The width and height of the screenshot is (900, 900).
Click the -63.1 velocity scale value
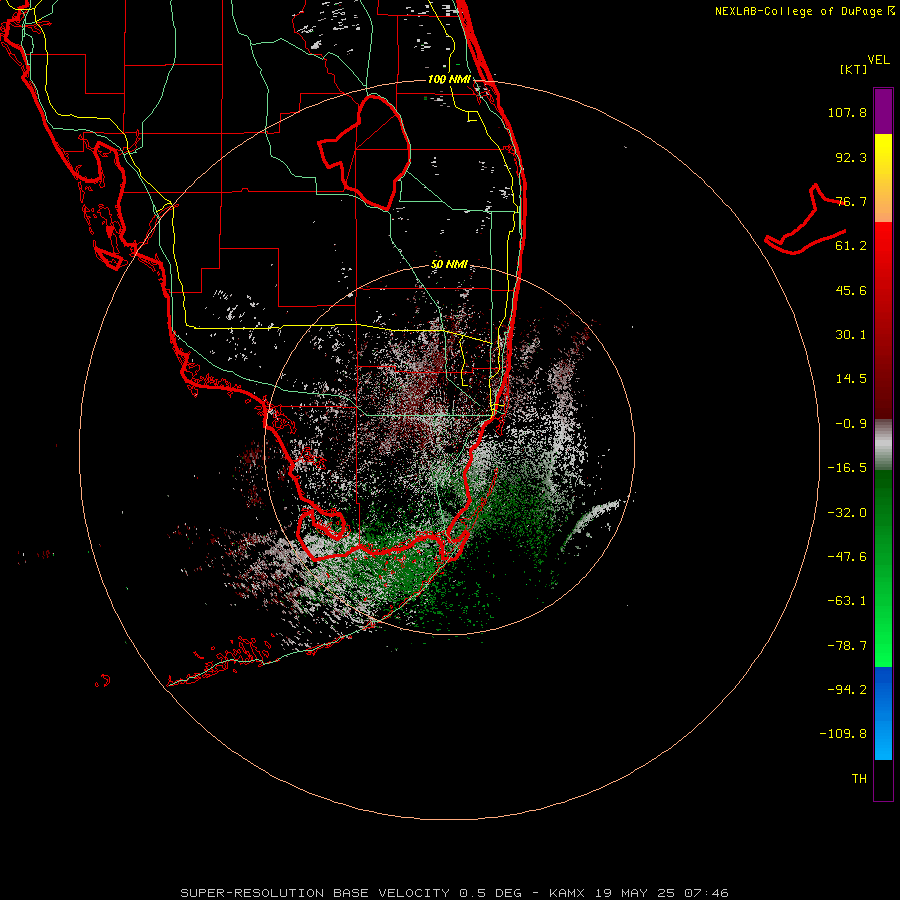(847, 601)
